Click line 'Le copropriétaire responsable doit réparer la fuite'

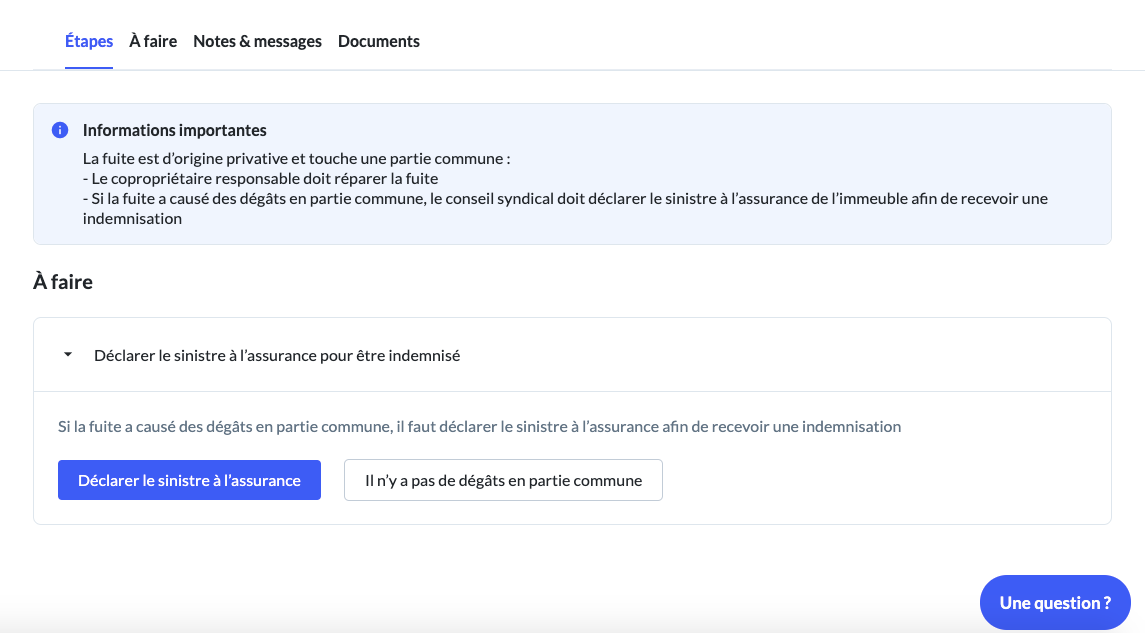(x=260, y=179)
